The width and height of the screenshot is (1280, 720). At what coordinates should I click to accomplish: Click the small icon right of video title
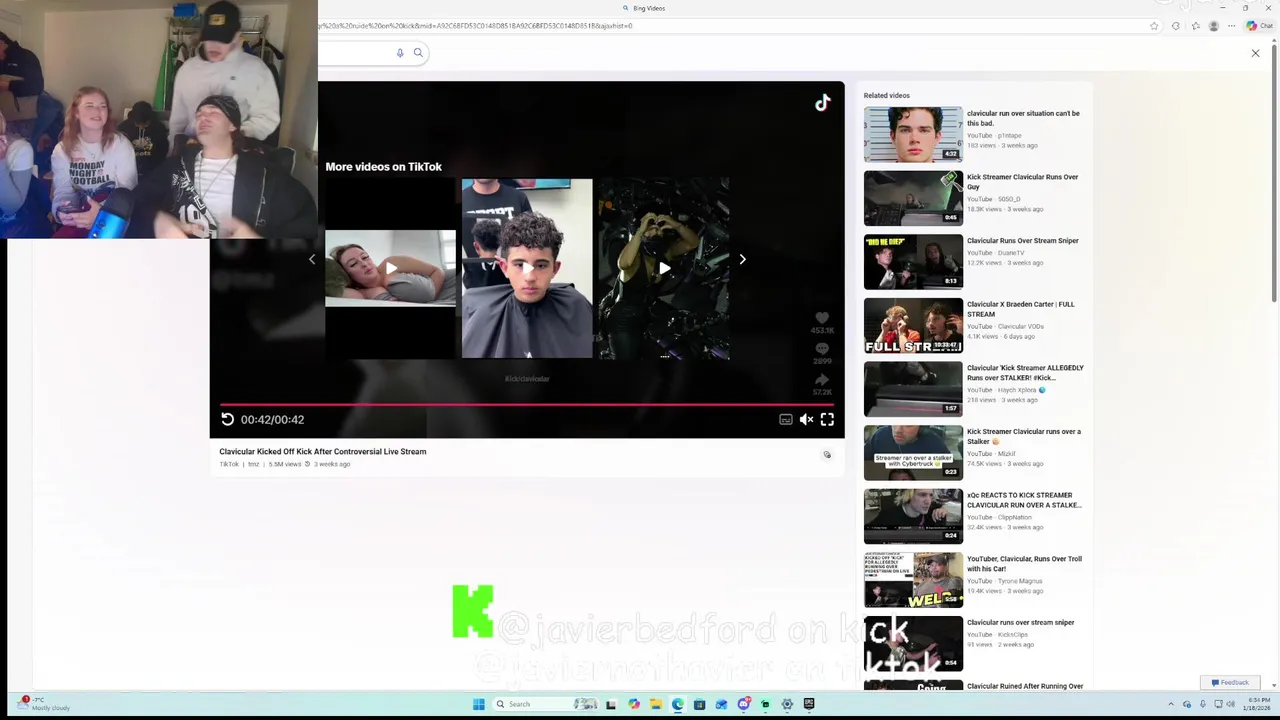tap(827, 455)
